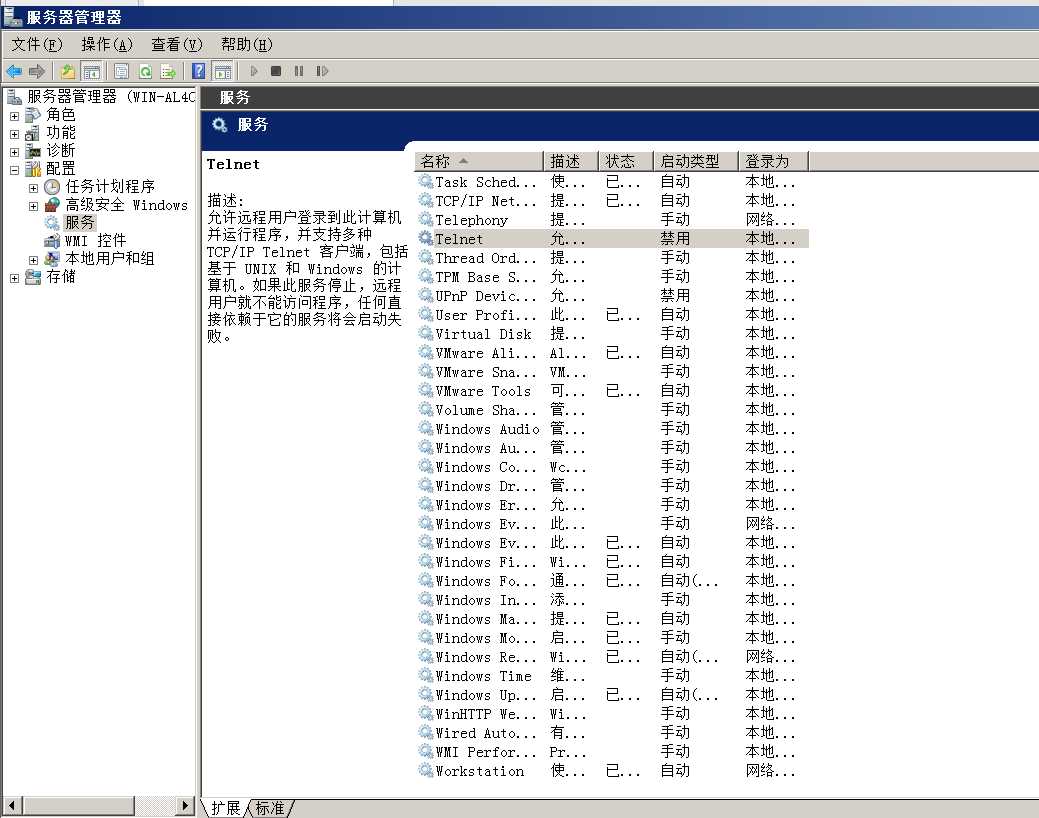Open the Properties toolbar icon
This screenshot has height=818, width=1039.
pos(121,71)
